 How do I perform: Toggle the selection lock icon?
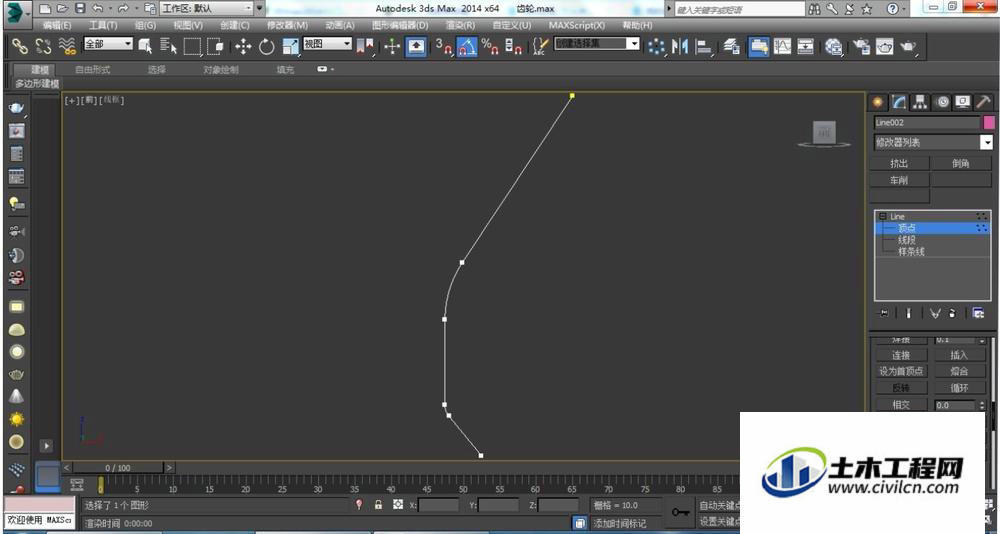click(378, 505)
